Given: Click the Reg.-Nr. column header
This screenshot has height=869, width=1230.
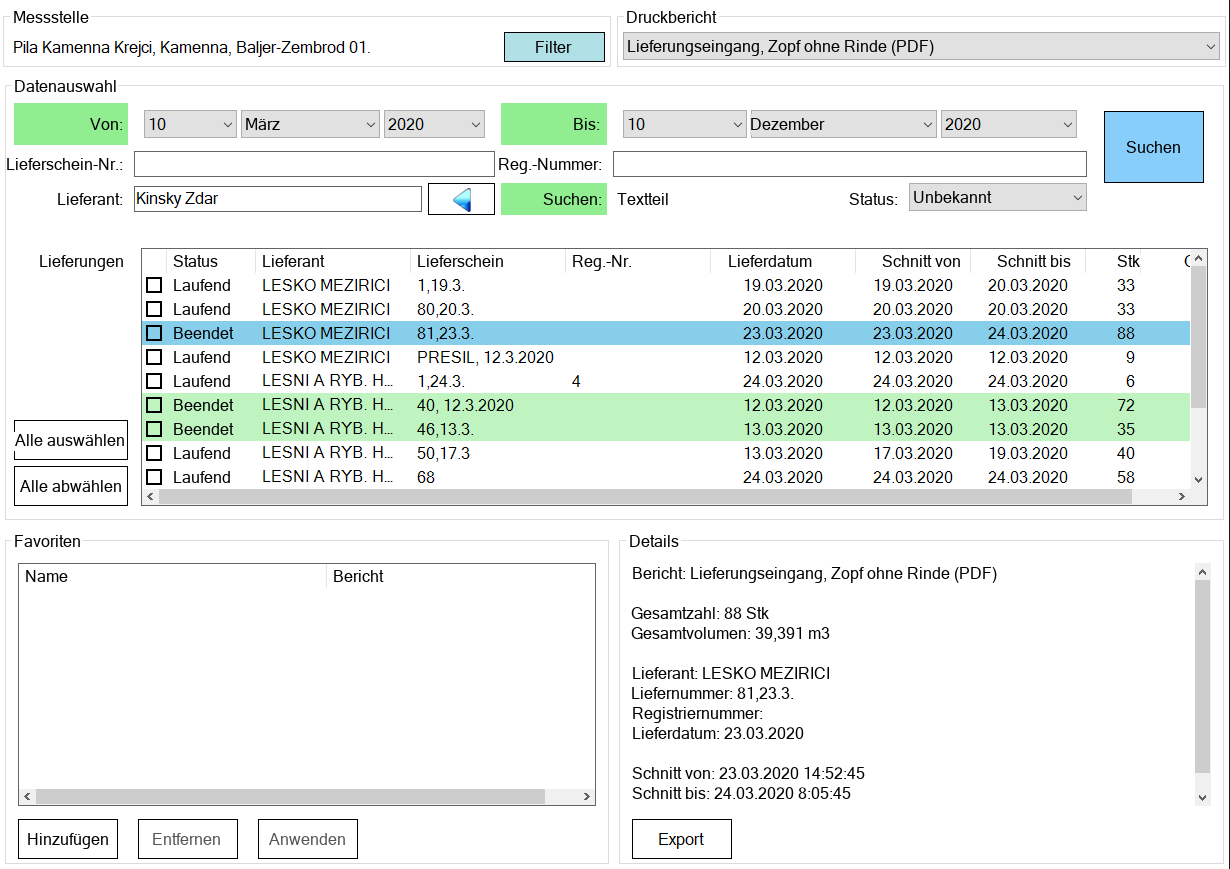Looking at the screenshot, I should (x=638, y=261).
